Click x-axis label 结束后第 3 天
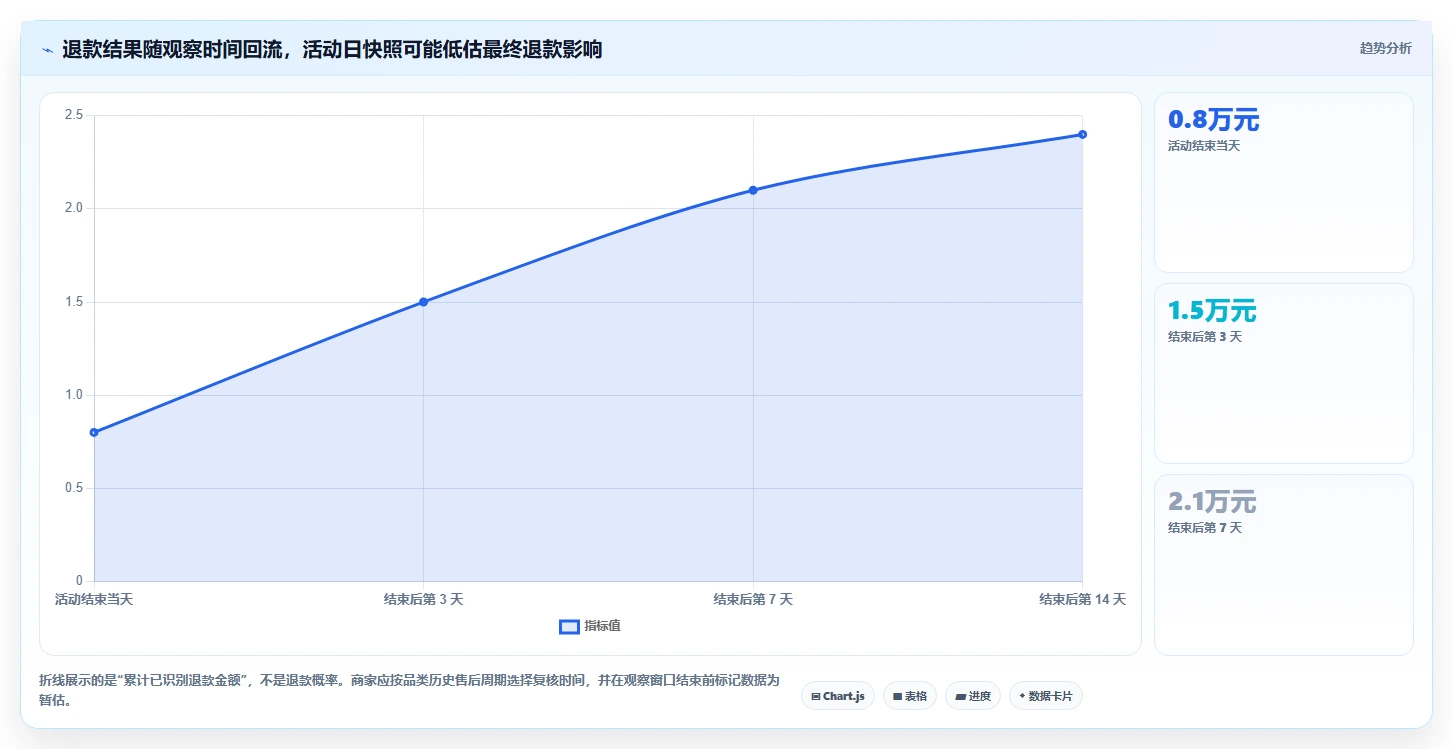Viewport: 1453px width, 749px height. [x=423, y=599]
